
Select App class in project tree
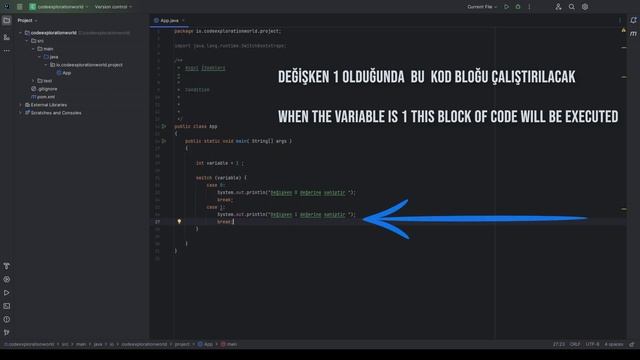64,73
